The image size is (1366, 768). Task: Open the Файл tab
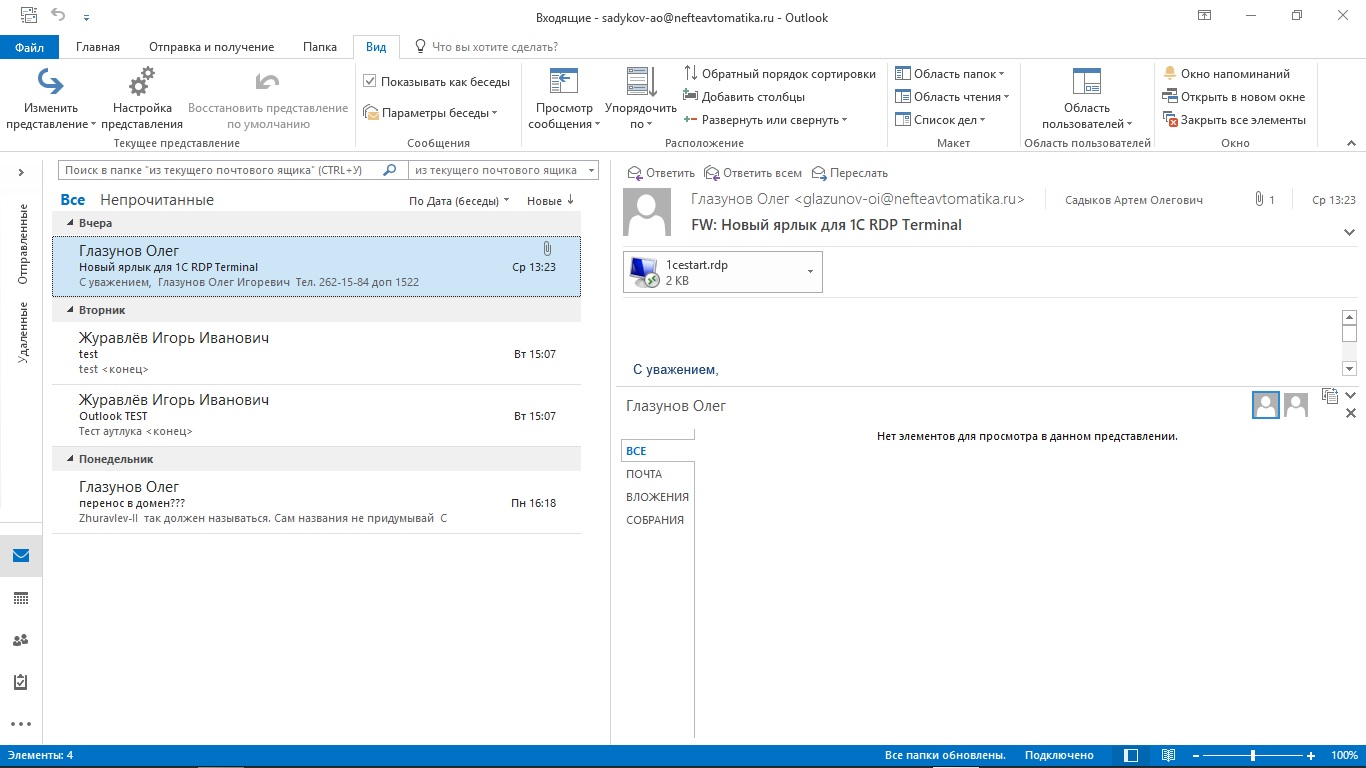click(29, 47)
